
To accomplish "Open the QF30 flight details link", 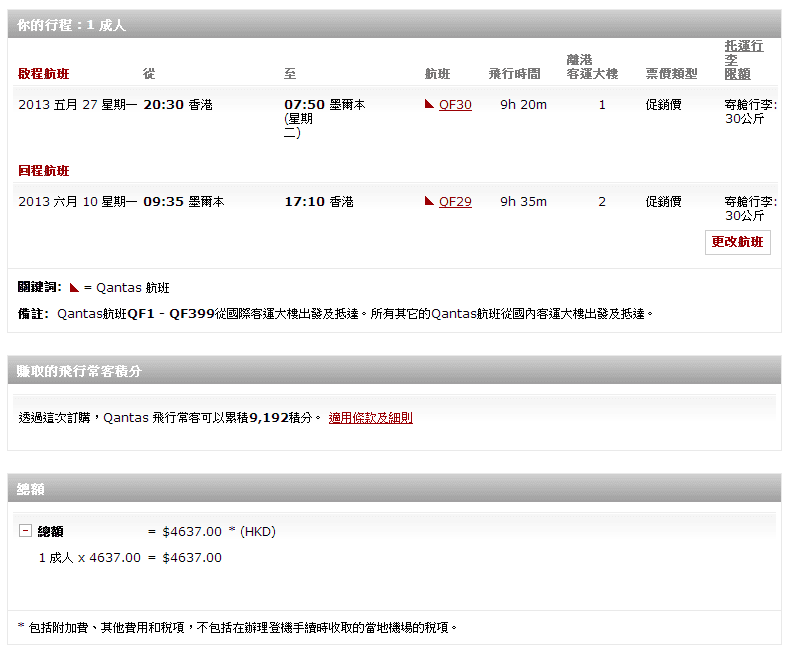I will coord(455,104).
